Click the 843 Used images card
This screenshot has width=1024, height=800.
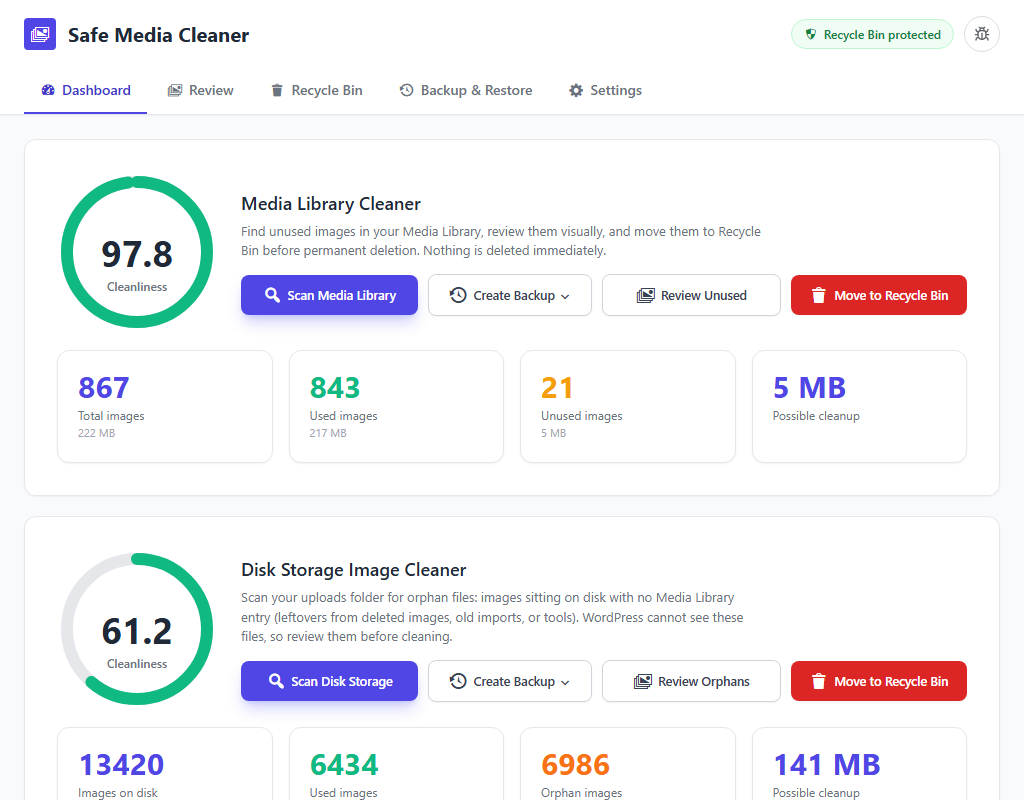(396, 406)
